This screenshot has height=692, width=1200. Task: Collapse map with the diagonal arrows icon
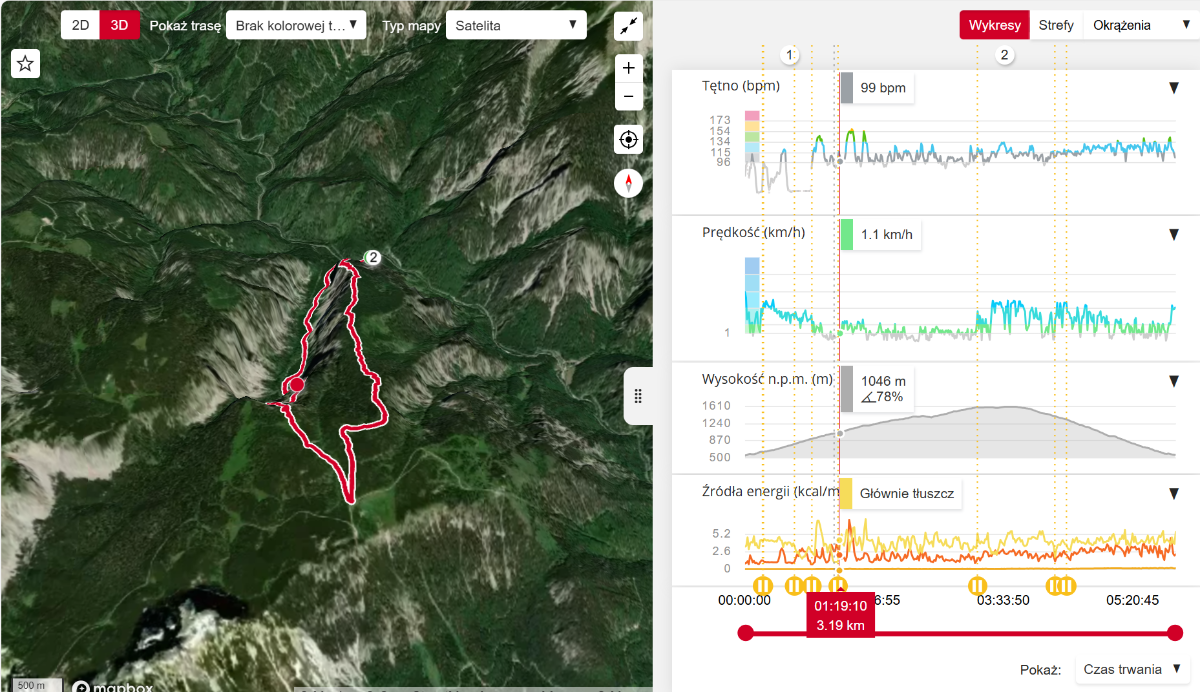[628, 27]
